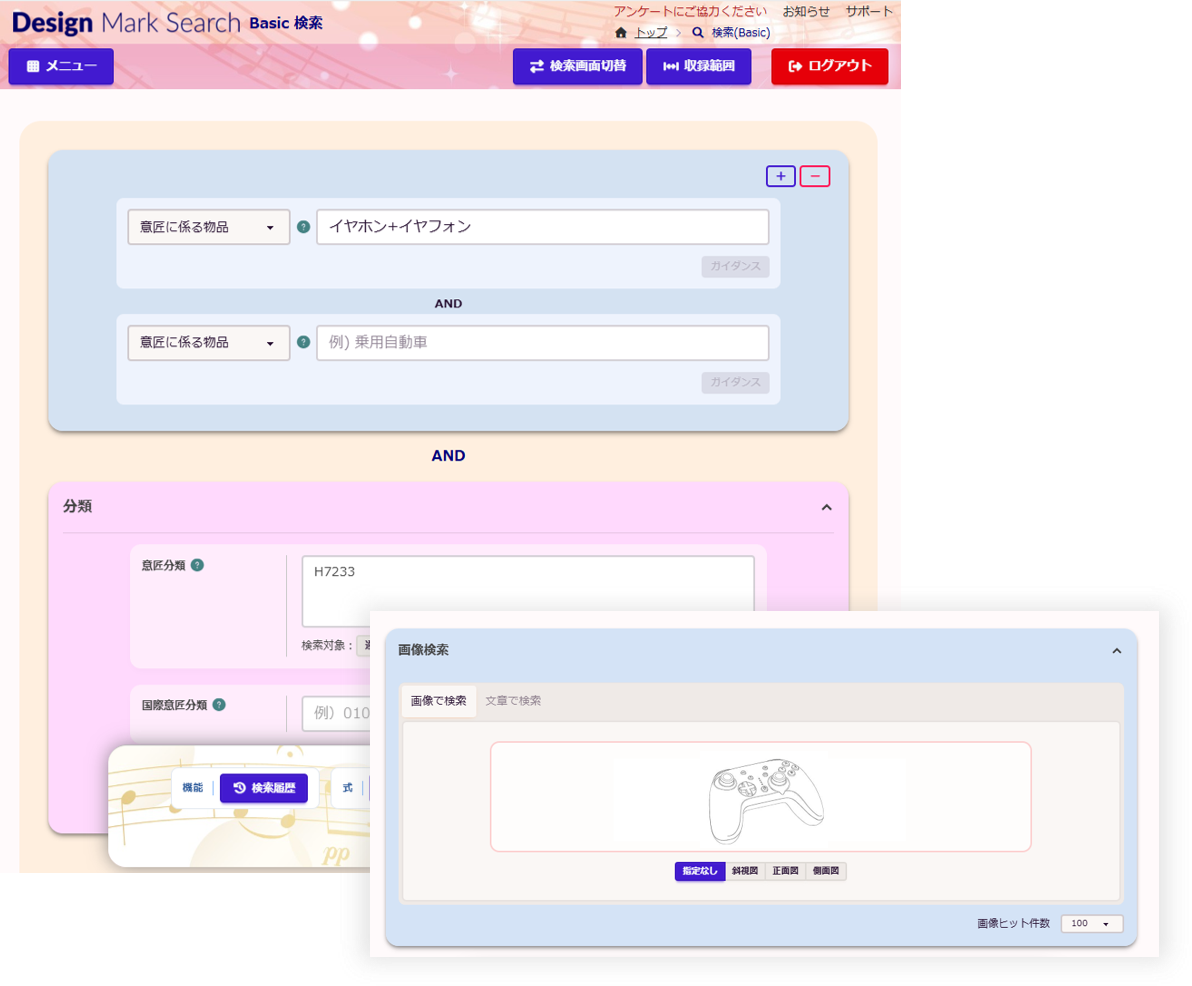Switch to the 画像で検索 tab

(x=439, y=701)
